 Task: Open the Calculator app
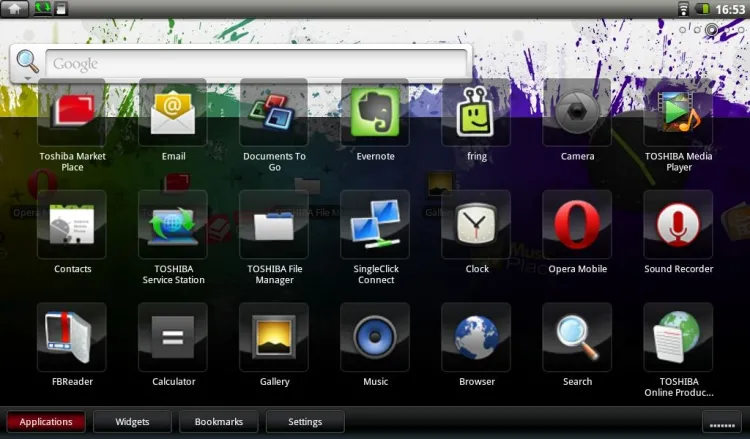pyautogui.click(x=173, y=337)
